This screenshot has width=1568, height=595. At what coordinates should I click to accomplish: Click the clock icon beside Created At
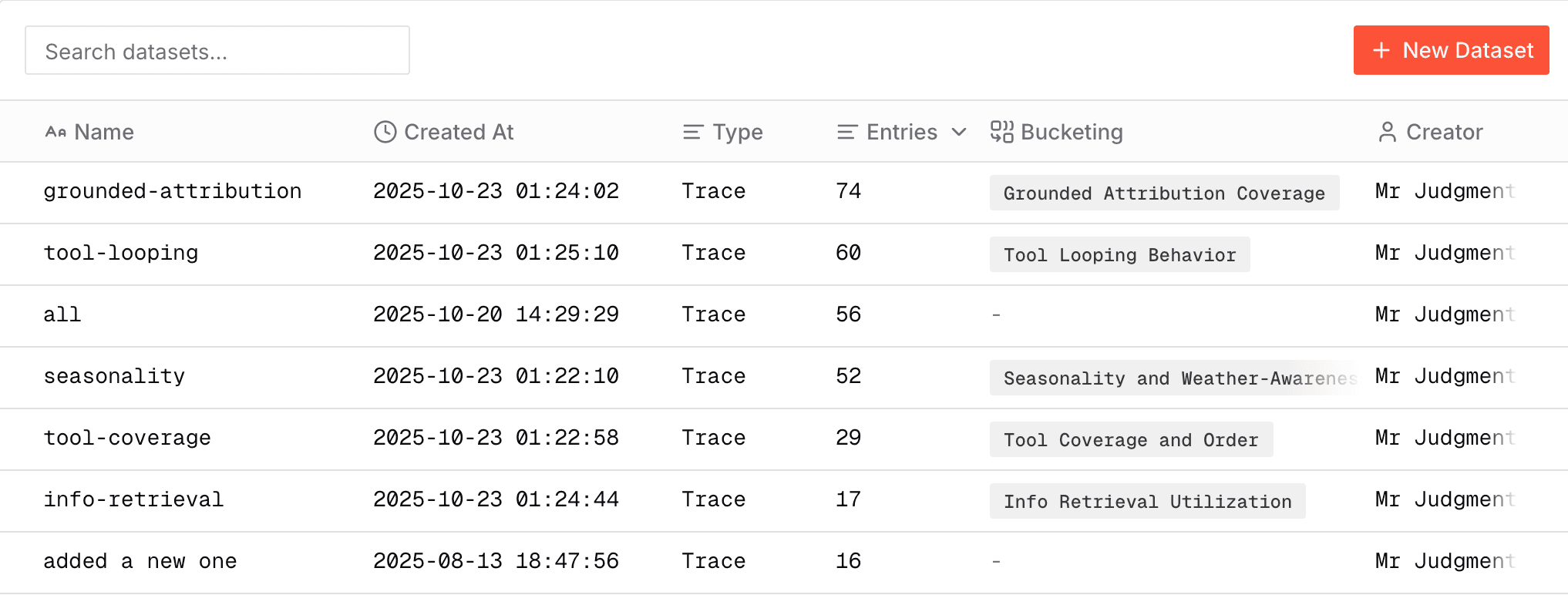click(385, 132)
